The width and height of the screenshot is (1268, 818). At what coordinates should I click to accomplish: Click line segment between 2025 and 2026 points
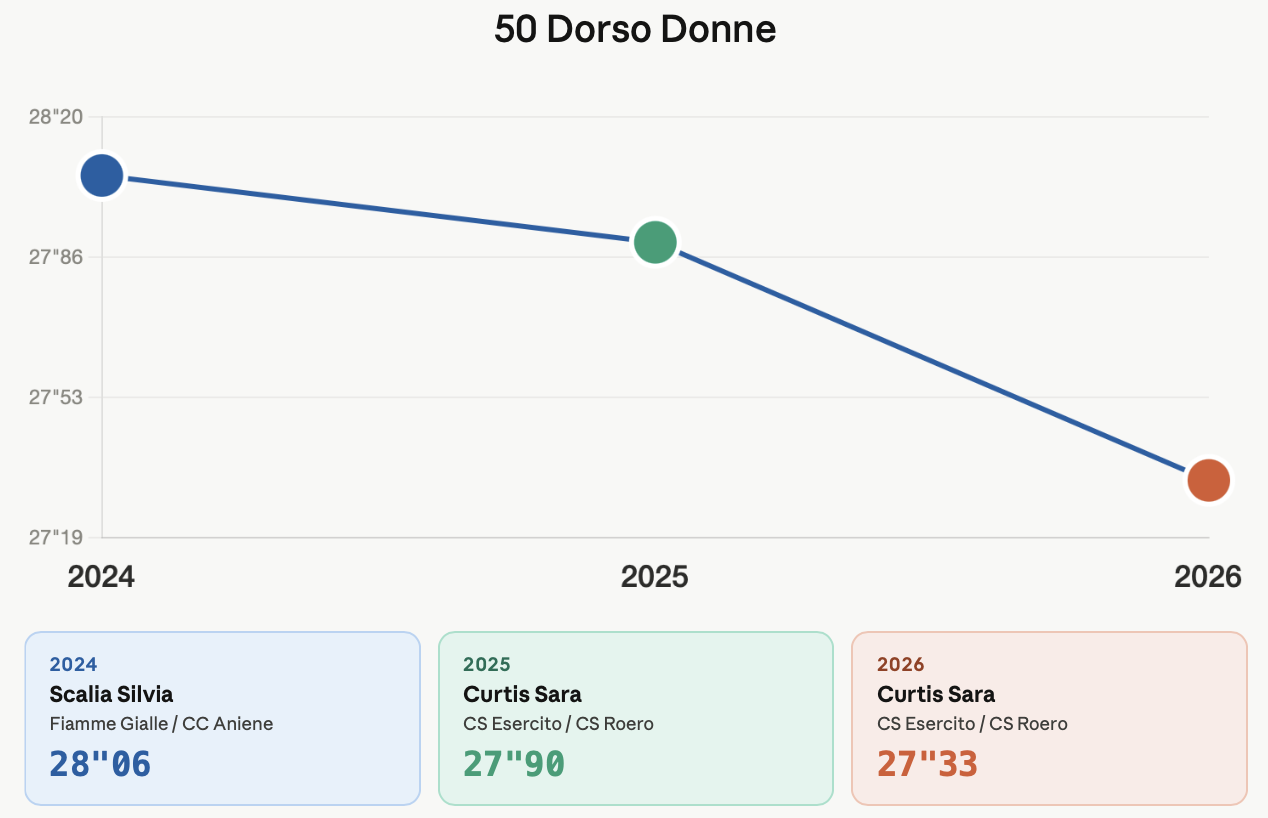click(931, 361)
